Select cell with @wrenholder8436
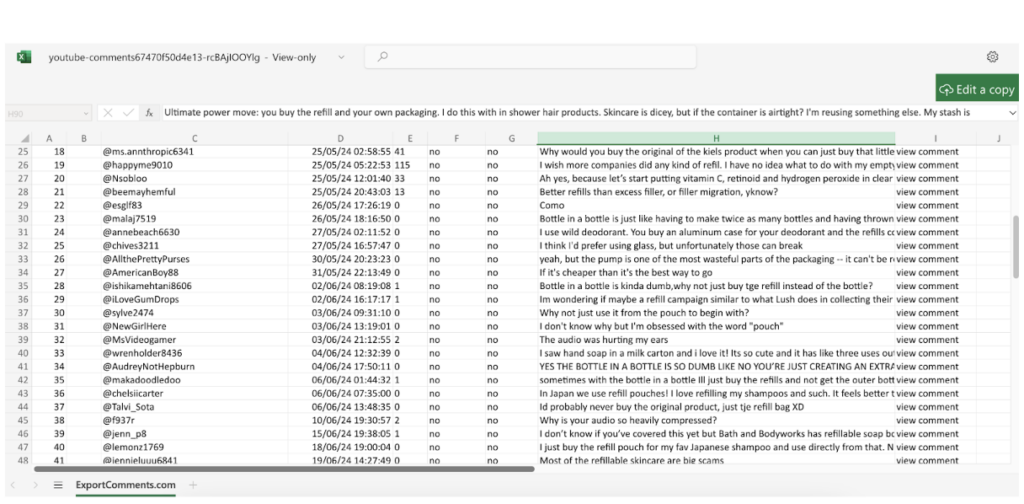1024x504 pixels. (194, 353)
